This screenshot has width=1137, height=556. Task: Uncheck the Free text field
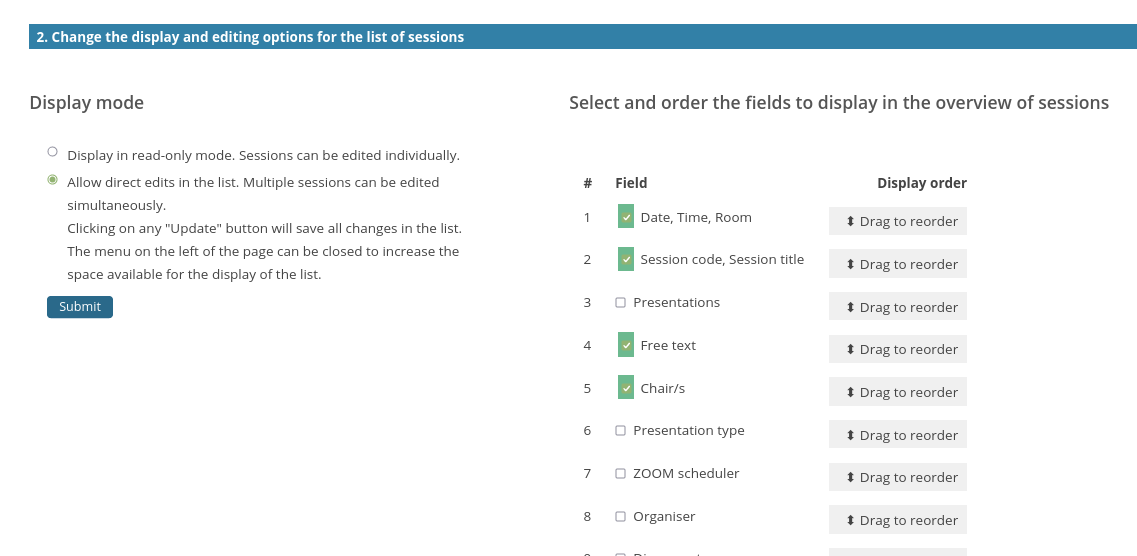(x=626, y=345)
